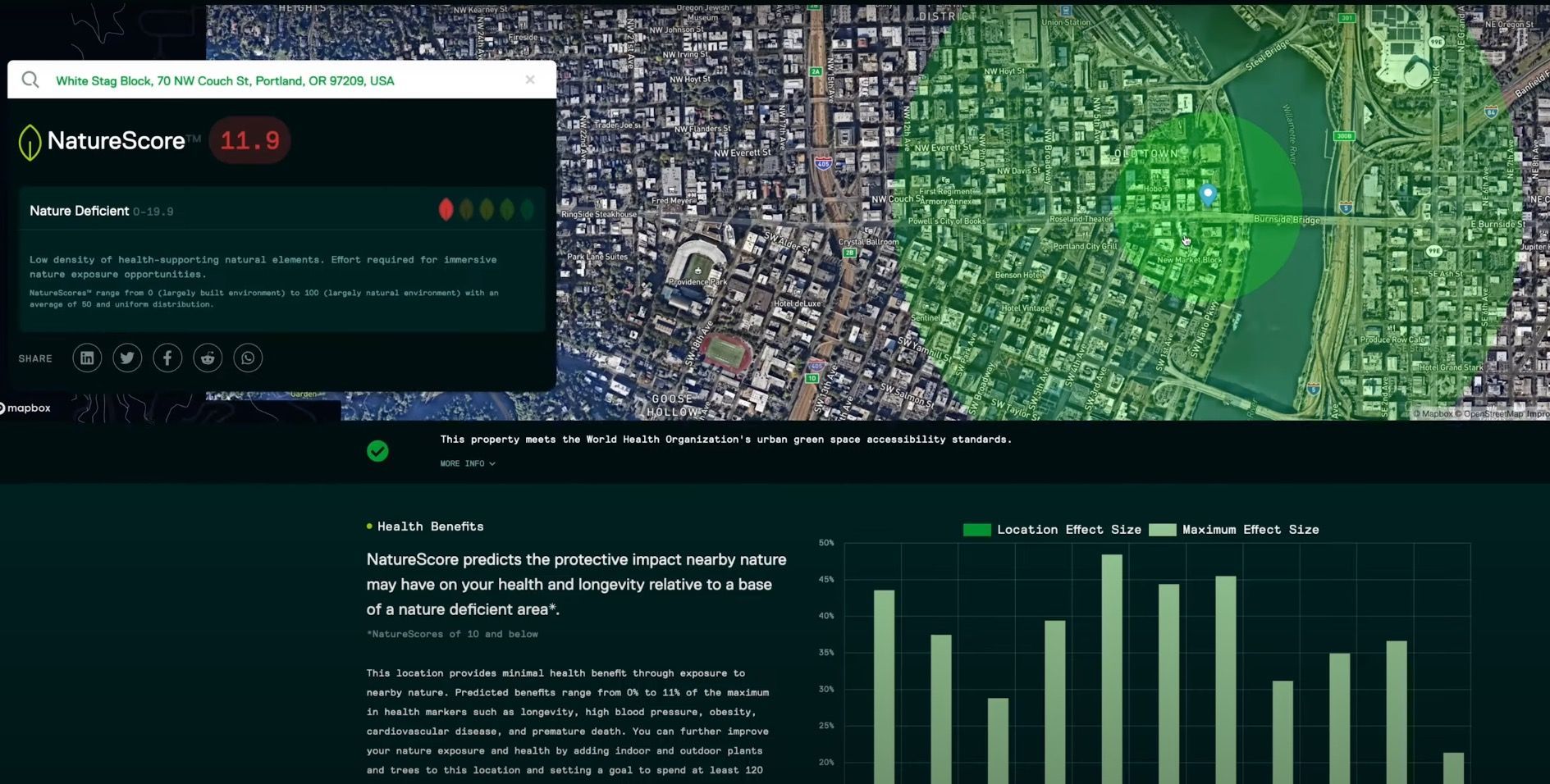Click the 2A exit marker on the map

pyautogui.click(x=816, y=71)
